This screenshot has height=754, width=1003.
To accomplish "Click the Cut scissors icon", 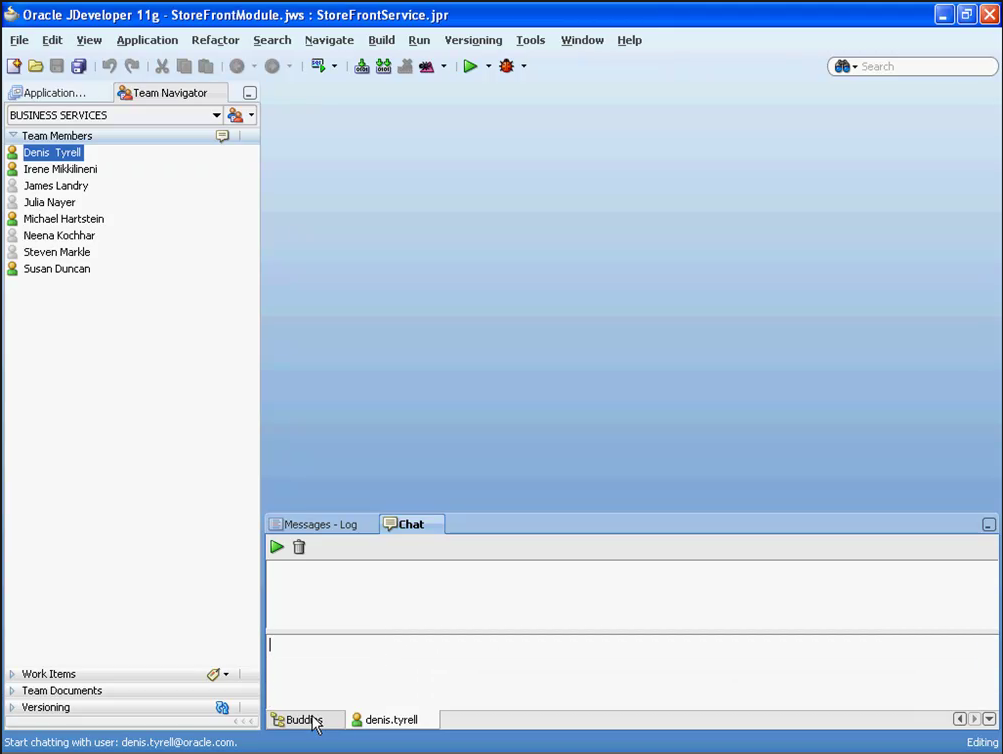I will 162,66.
